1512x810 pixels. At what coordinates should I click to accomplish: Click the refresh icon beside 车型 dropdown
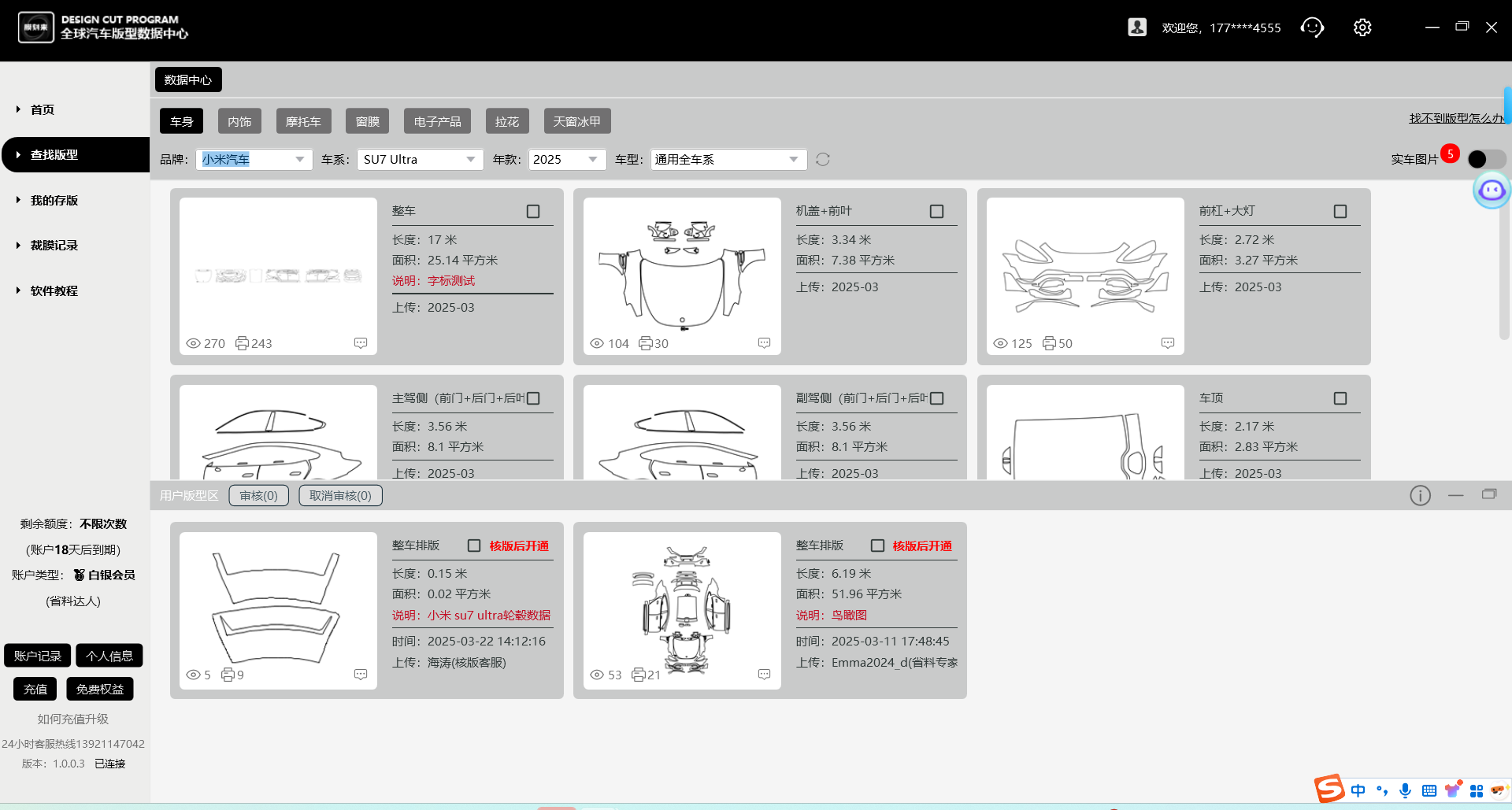click(x=823, y=159)
